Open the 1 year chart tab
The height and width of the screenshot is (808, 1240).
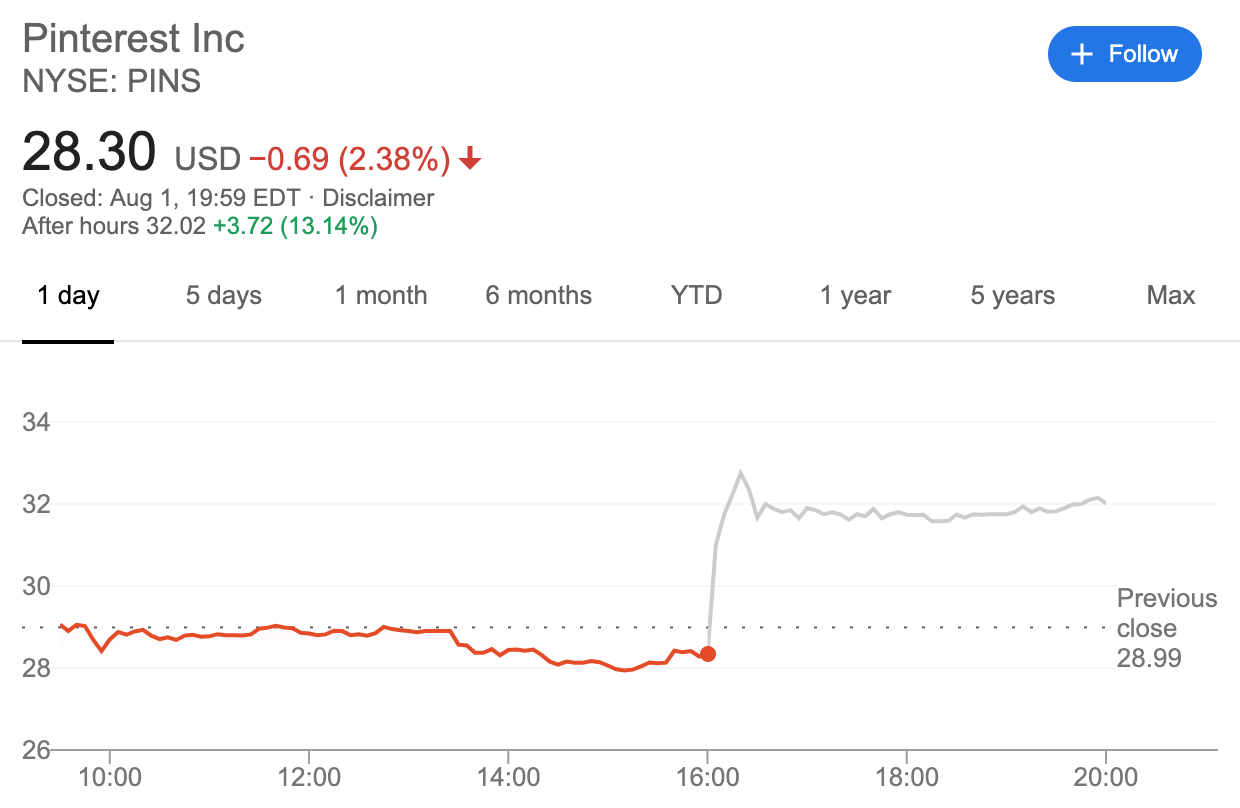855,296
